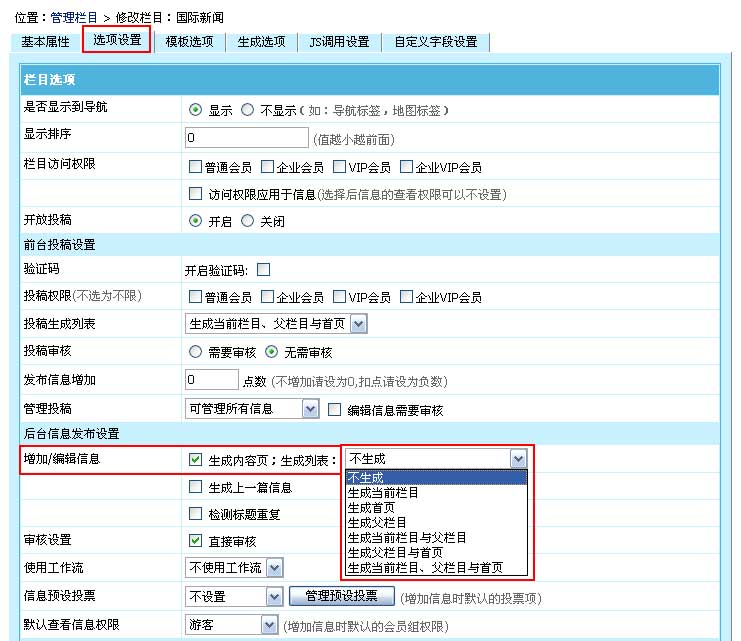The height and width of the screenshot is (641, 741).
Task: Open the JS调用设置 tab
Action: point(339,42)
